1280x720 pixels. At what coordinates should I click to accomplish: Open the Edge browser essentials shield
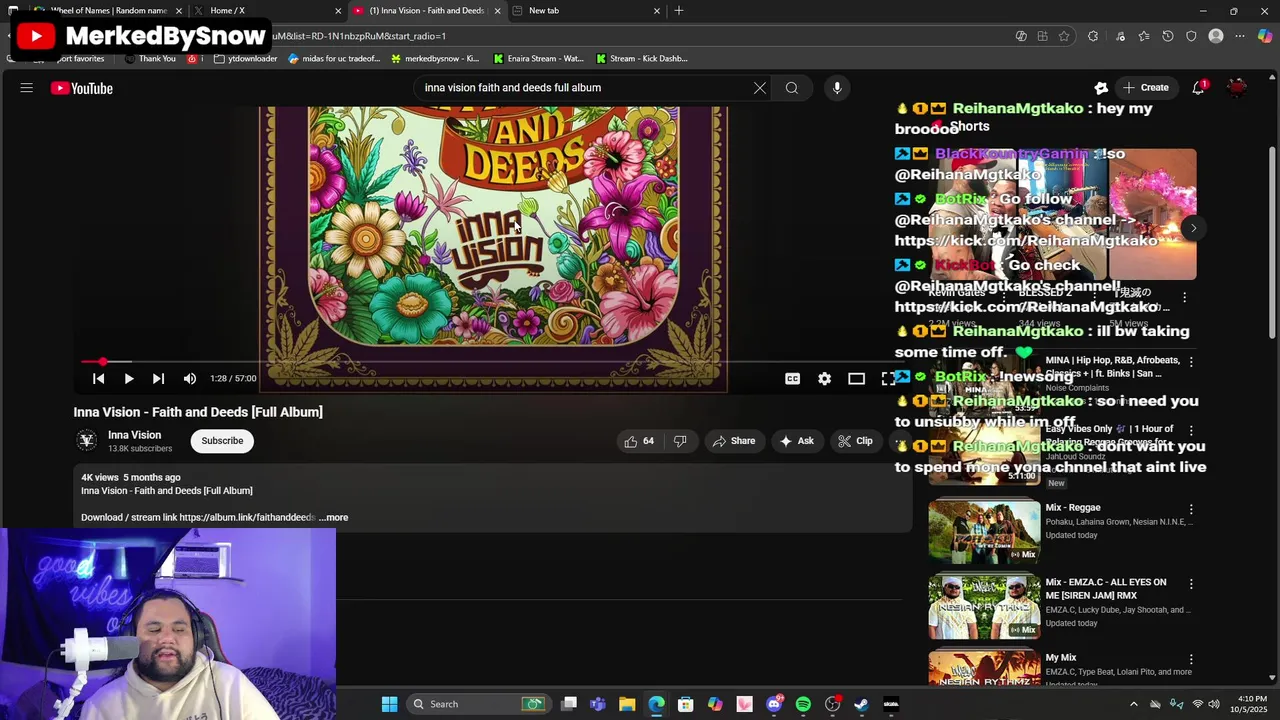click(x=1191, y=36)
